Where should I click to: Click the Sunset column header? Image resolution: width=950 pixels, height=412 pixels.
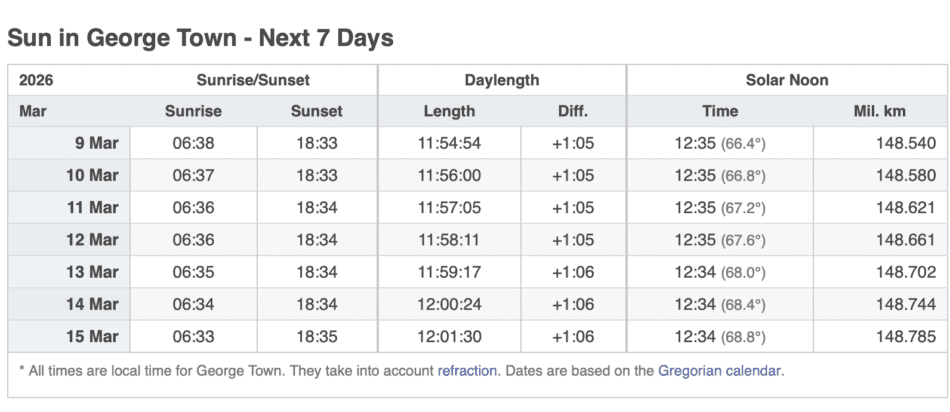(x=317, y=111)
